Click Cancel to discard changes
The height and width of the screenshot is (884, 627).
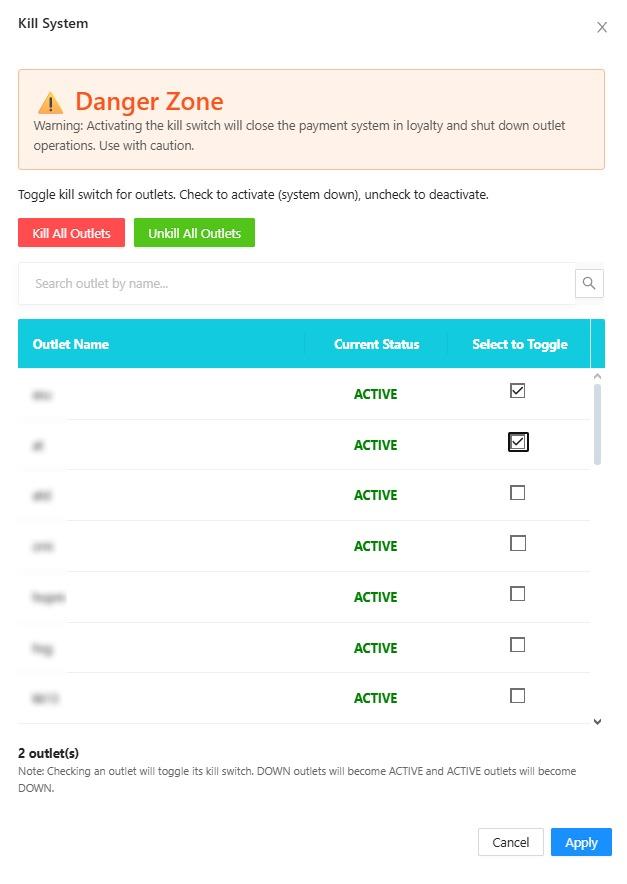pos(510,842)
